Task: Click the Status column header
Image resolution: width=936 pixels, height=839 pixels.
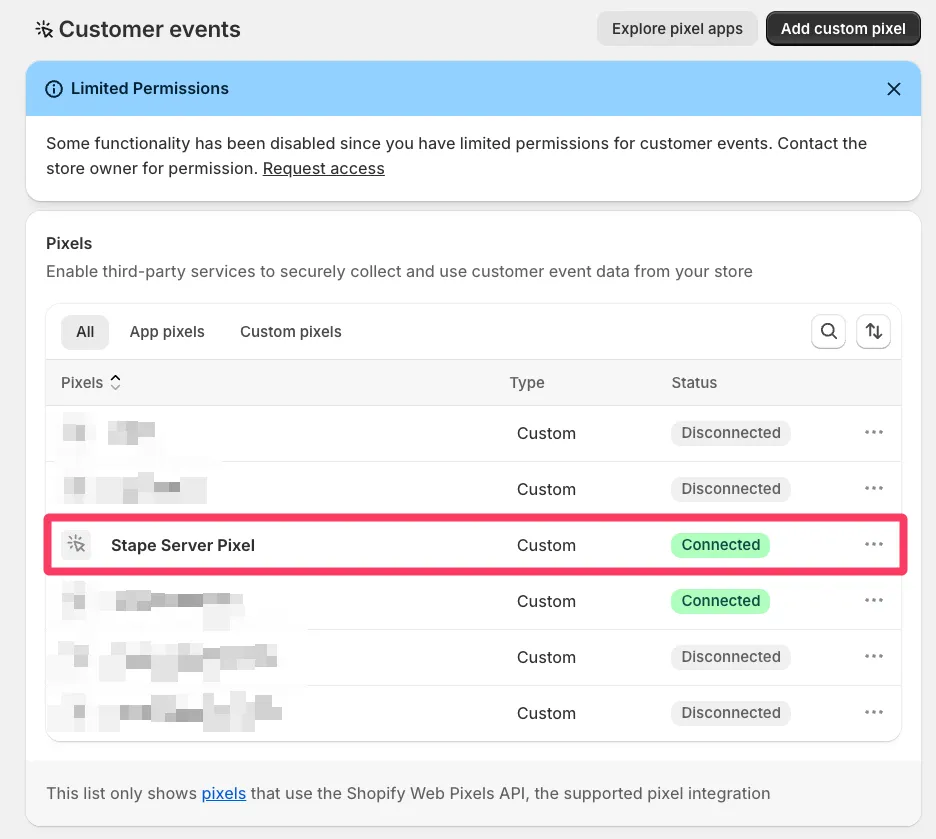Action: 694,383
